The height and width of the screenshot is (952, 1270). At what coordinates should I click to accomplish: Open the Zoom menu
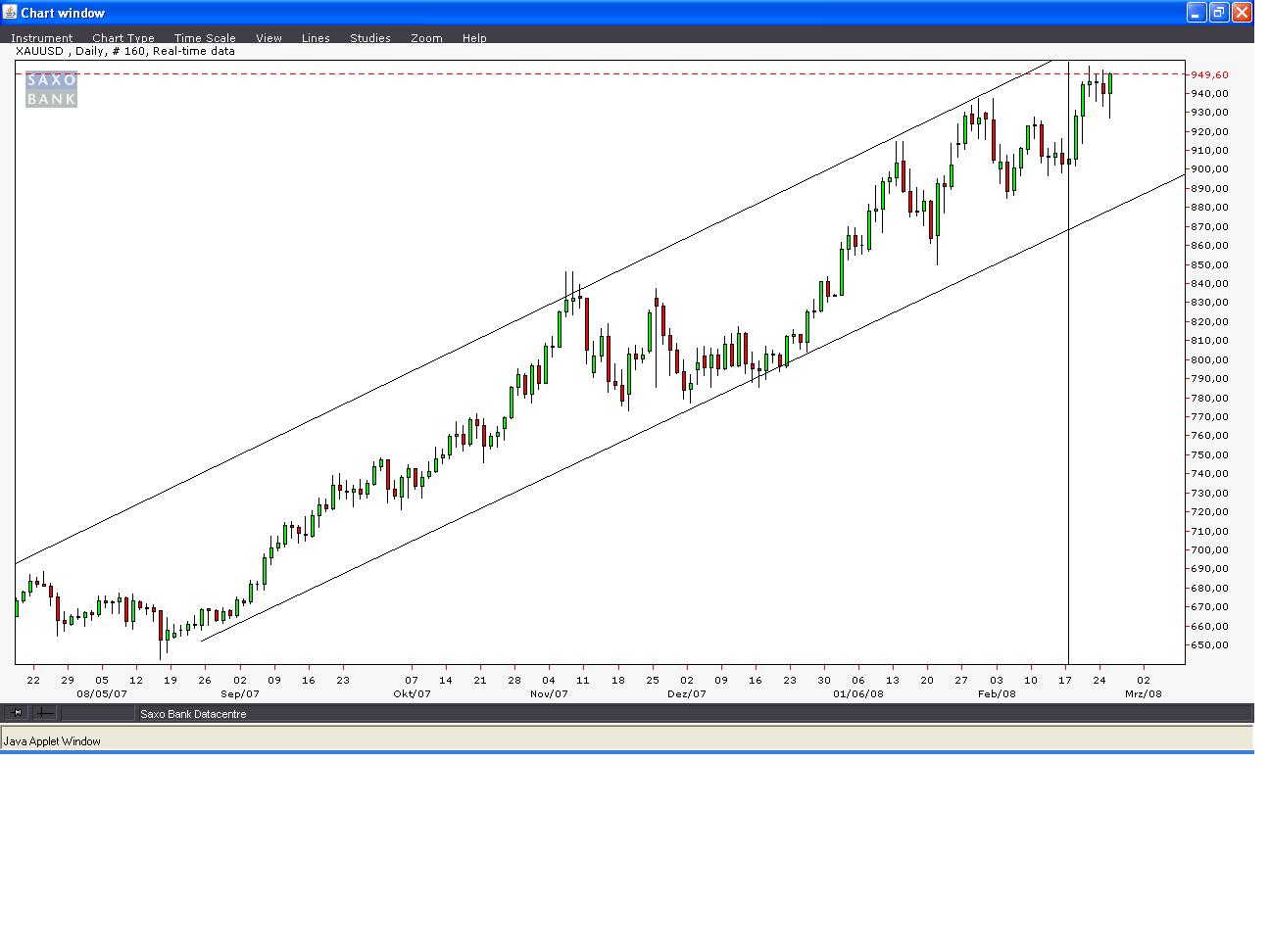coord(426,38)
